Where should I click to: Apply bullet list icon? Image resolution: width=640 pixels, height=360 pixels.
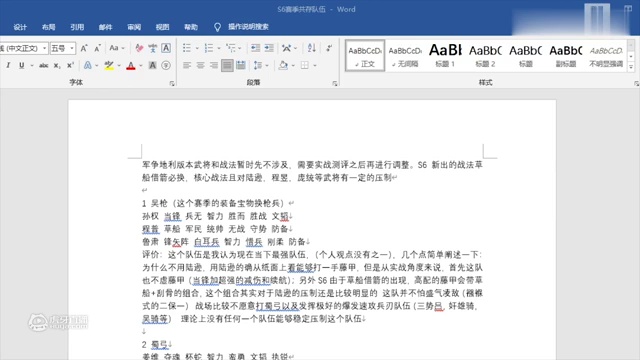tap(187, 48)
